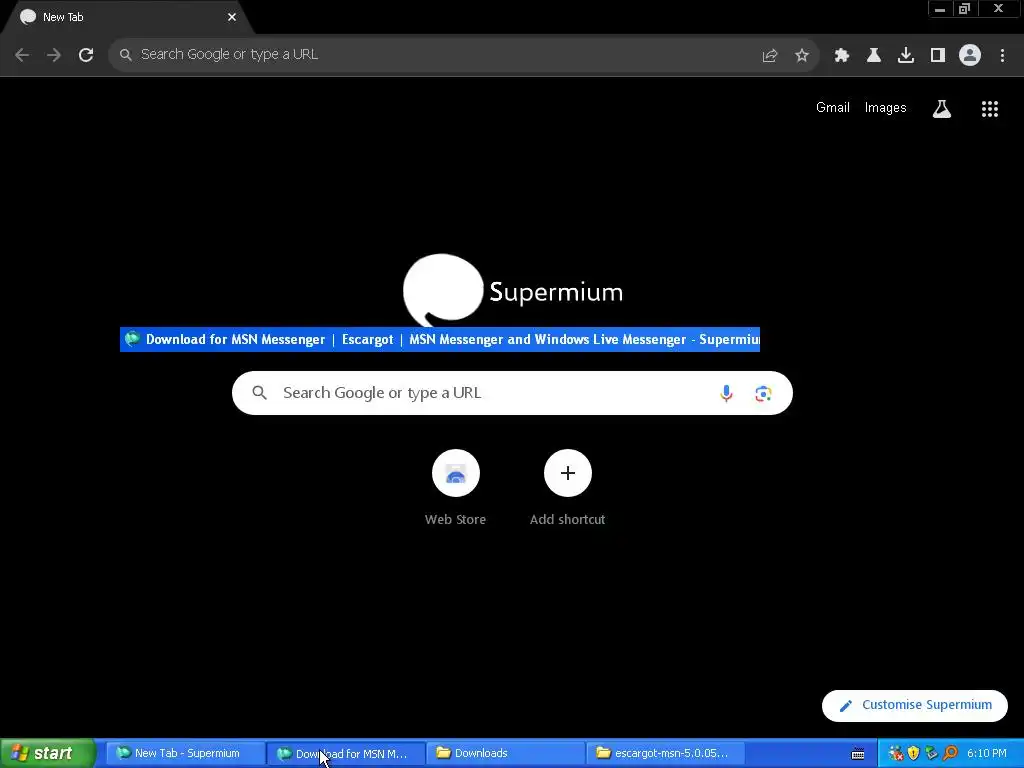Click the on-screen keyboard taskbar icon
The image size is (1024, 768).
(858, 754)
